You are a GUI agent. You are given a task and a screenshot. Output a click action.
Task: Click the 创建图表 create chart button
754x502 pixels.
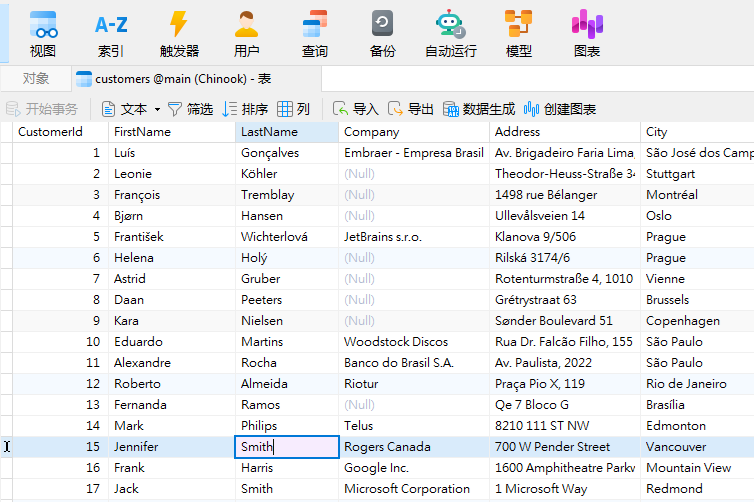[x=559, y=109]
